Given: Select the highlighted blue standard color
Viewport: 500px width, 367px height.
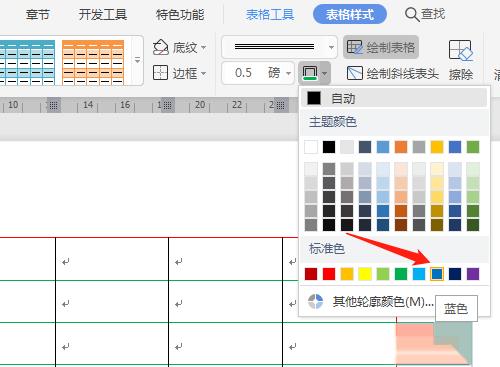Looking at the screenshot, I should click(437, 274).
